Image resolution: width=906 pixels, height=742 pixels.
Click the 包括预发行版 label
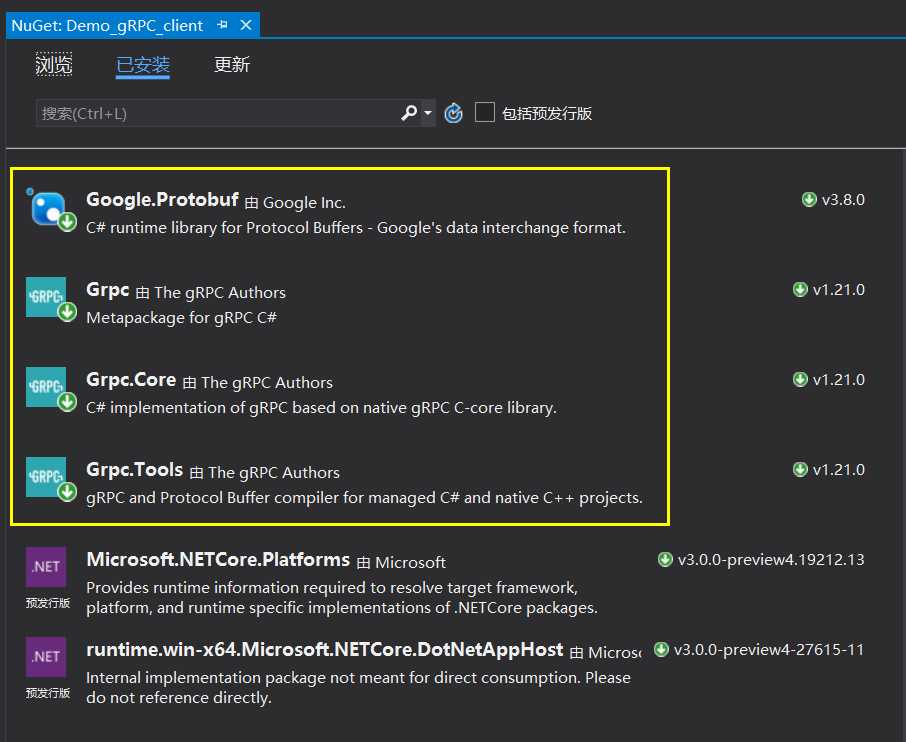coord(547,113)
